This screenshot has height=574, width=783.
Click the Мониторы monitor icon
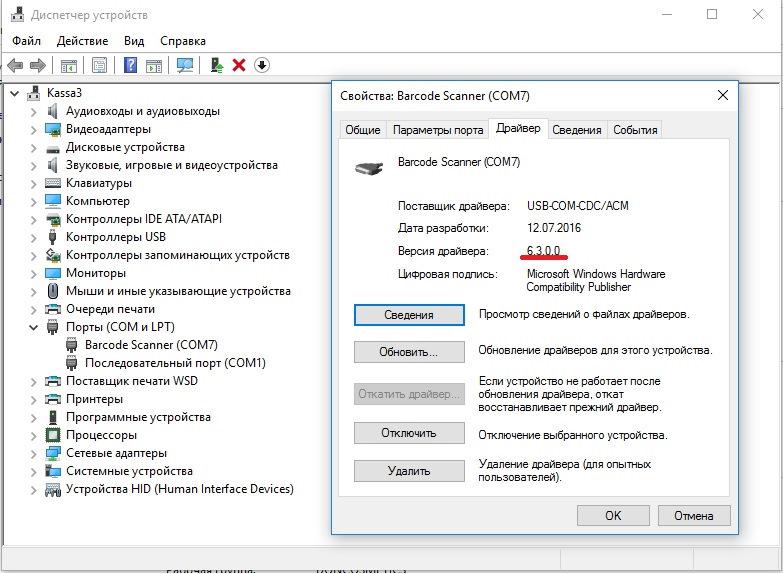pos(52,273)
